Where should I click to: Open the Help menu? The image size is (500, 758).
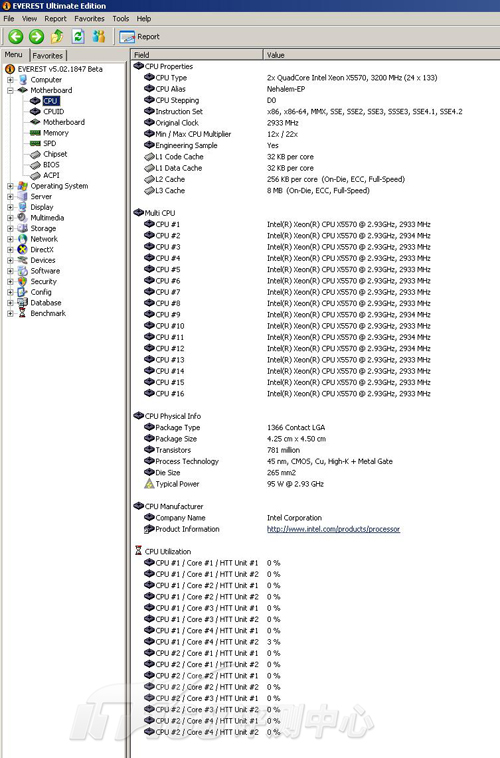pyautogui.click(x=144, y=19)
